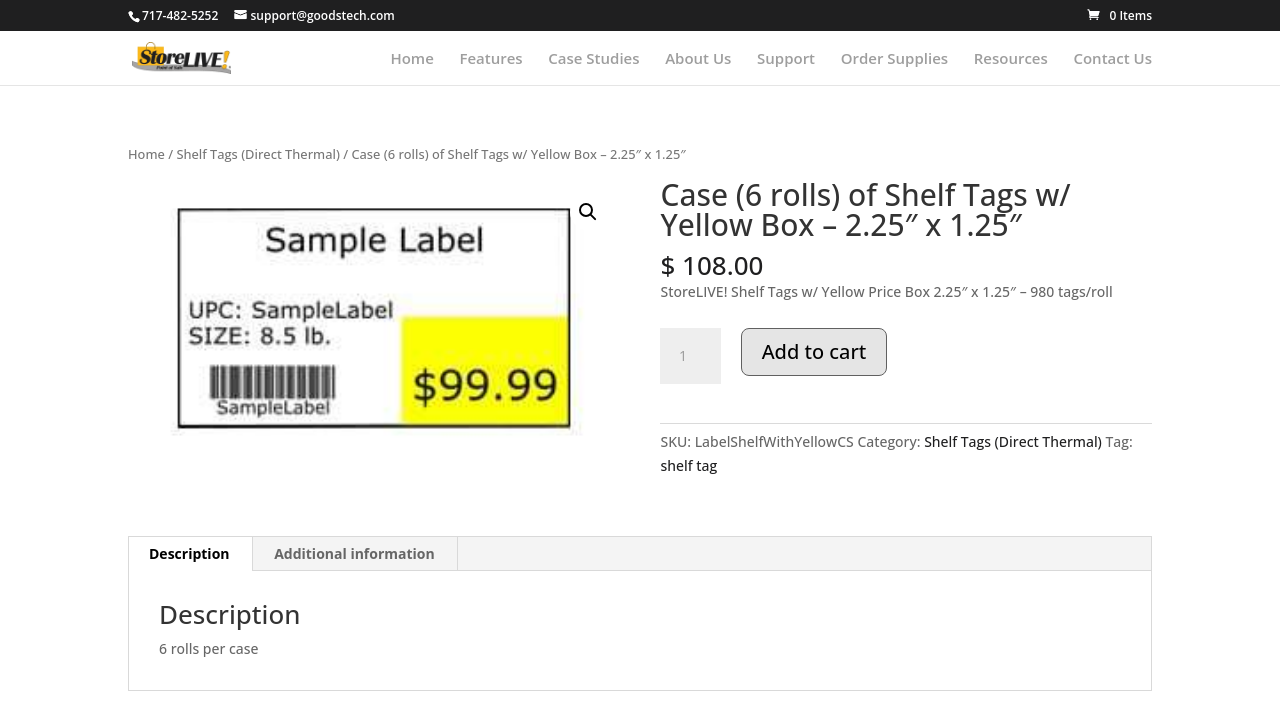Image resolution: width=1280 pixels, height=720 pixels.
Task: Click the phone icon in top bar
Action: pyautogui.click(x=134, y=16)
